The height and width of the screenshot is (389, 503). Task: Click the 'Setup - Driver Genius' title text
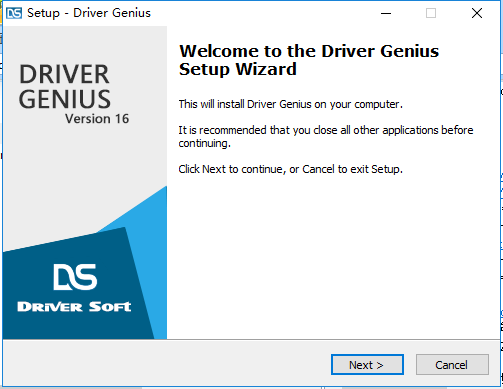(x=89, y=13)
